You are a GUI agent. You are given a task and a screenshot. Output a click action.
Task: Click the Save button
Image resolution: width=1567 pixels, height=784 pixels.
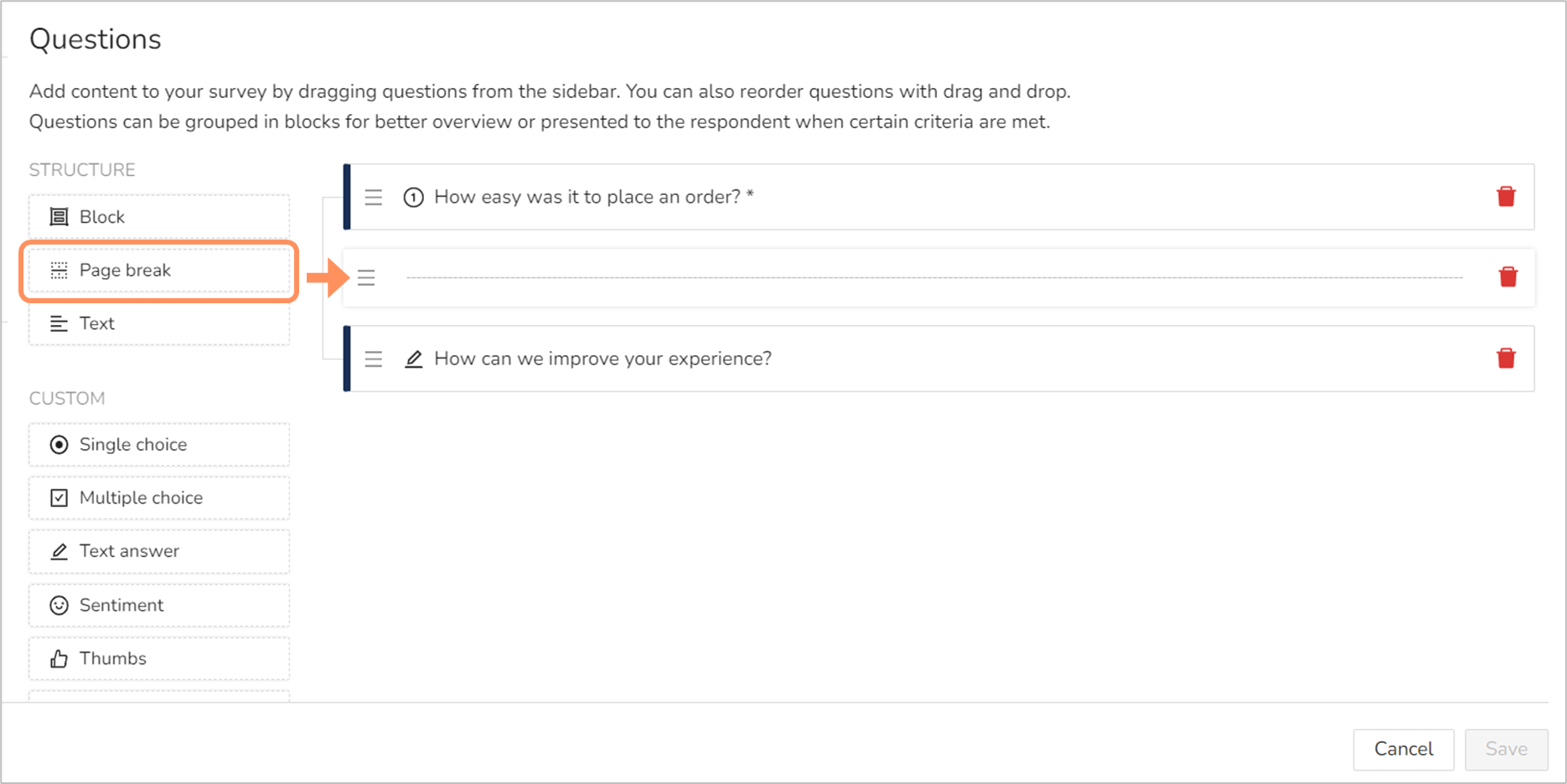(1506, 749)
